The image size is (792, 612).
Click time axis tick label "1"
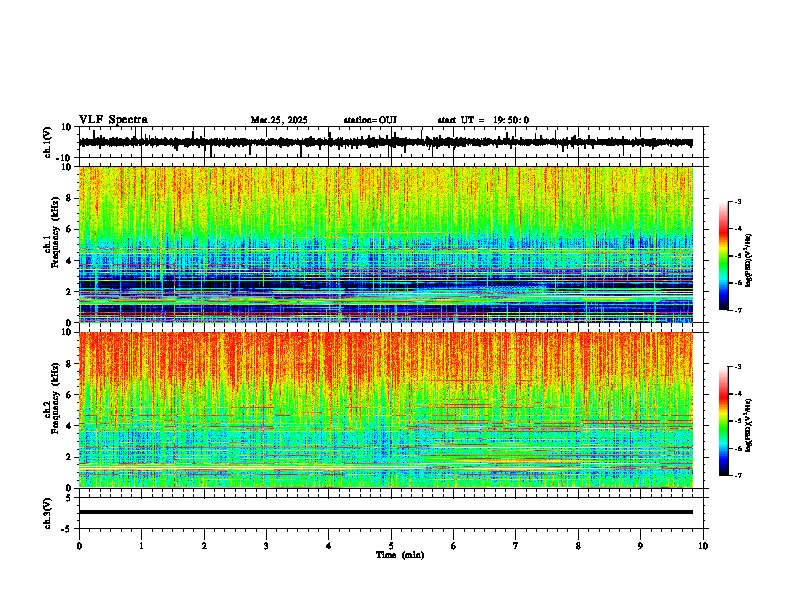141,545
